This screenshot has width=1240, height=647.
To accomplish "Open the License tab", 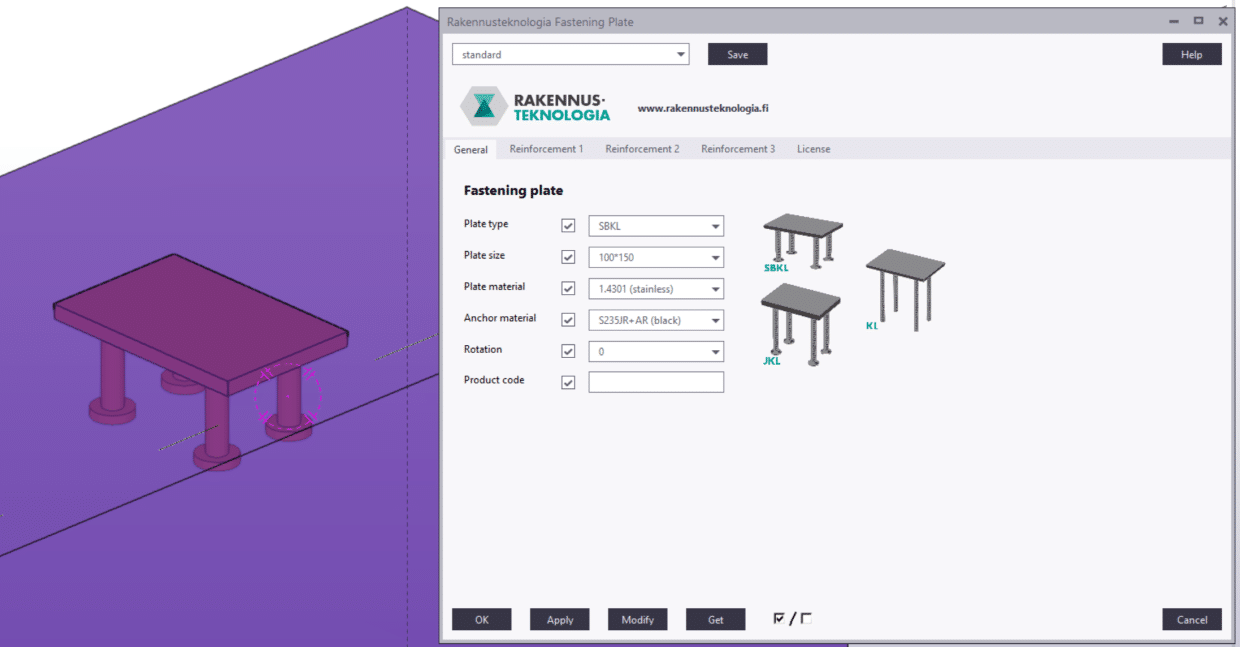I will point(813,149).
